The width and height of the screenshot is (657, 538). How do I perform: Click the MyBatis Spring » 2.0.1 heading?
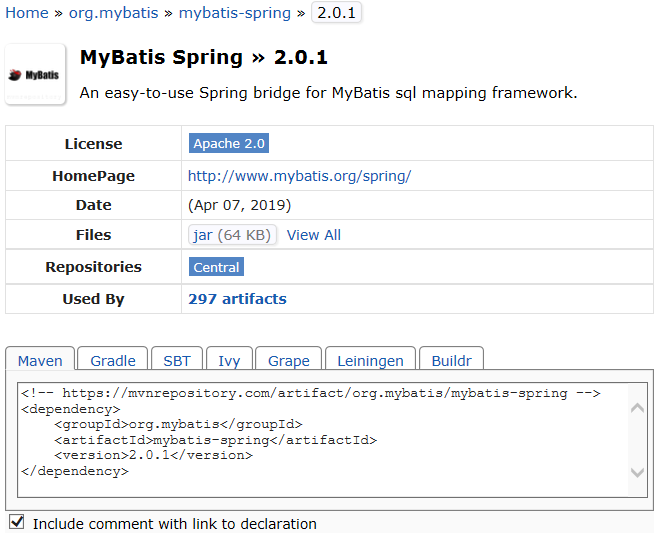click(204, 57)
